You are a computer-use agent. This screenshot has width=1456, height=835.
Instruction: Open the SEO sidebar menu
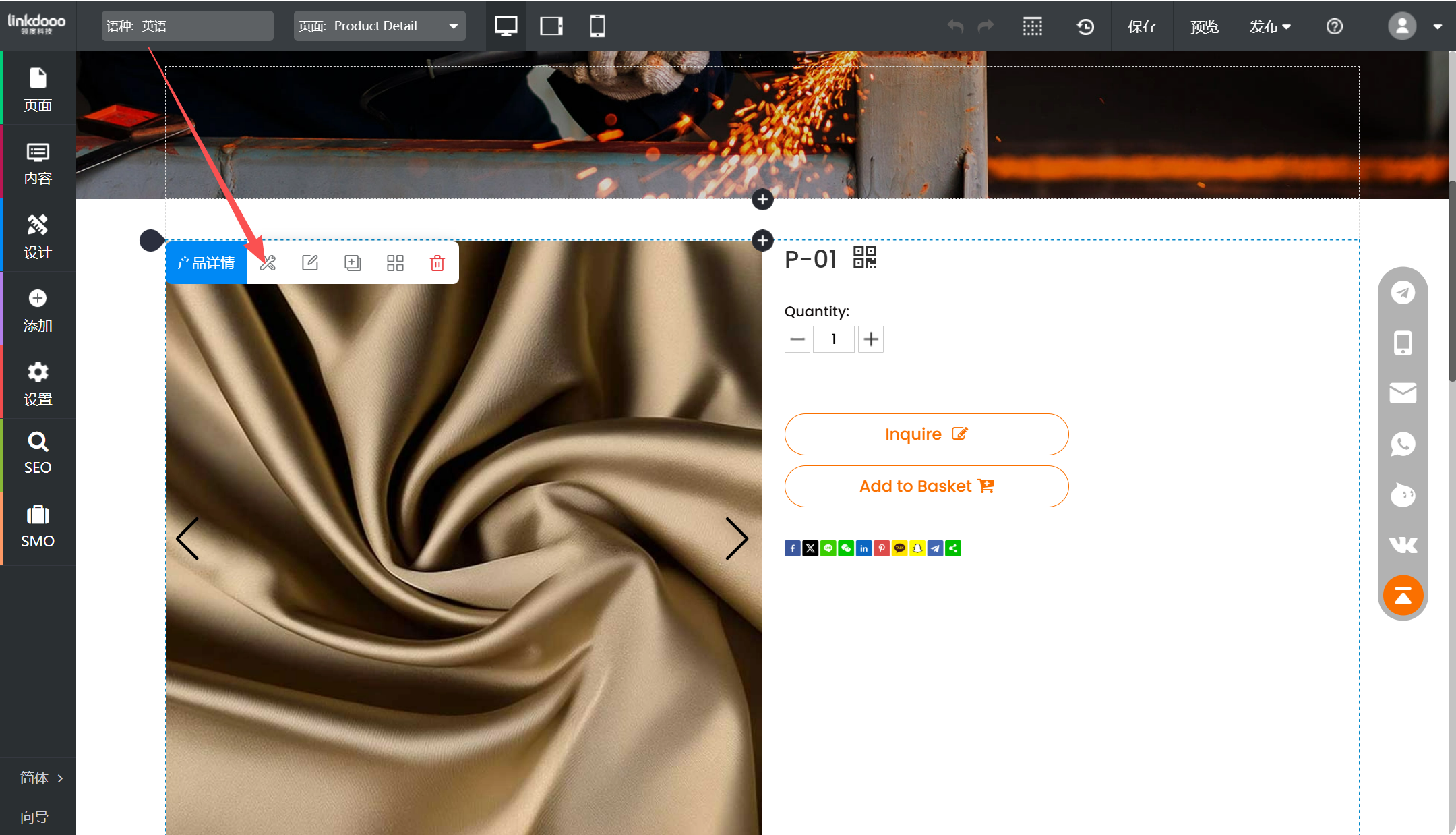38,454
